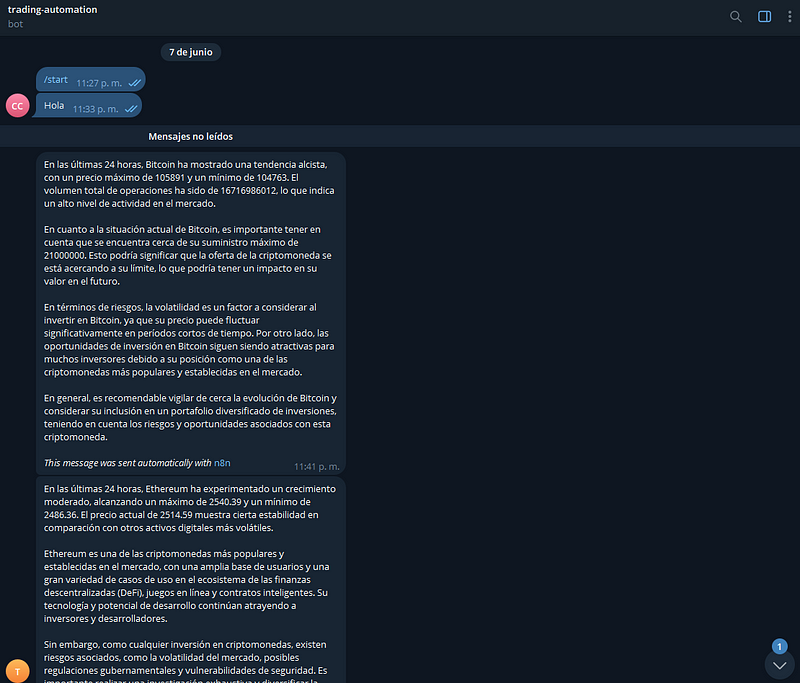Open the three-dot more options menu
Screen dimensions: 800x683
pyautogui.click(x=789, y=16)
